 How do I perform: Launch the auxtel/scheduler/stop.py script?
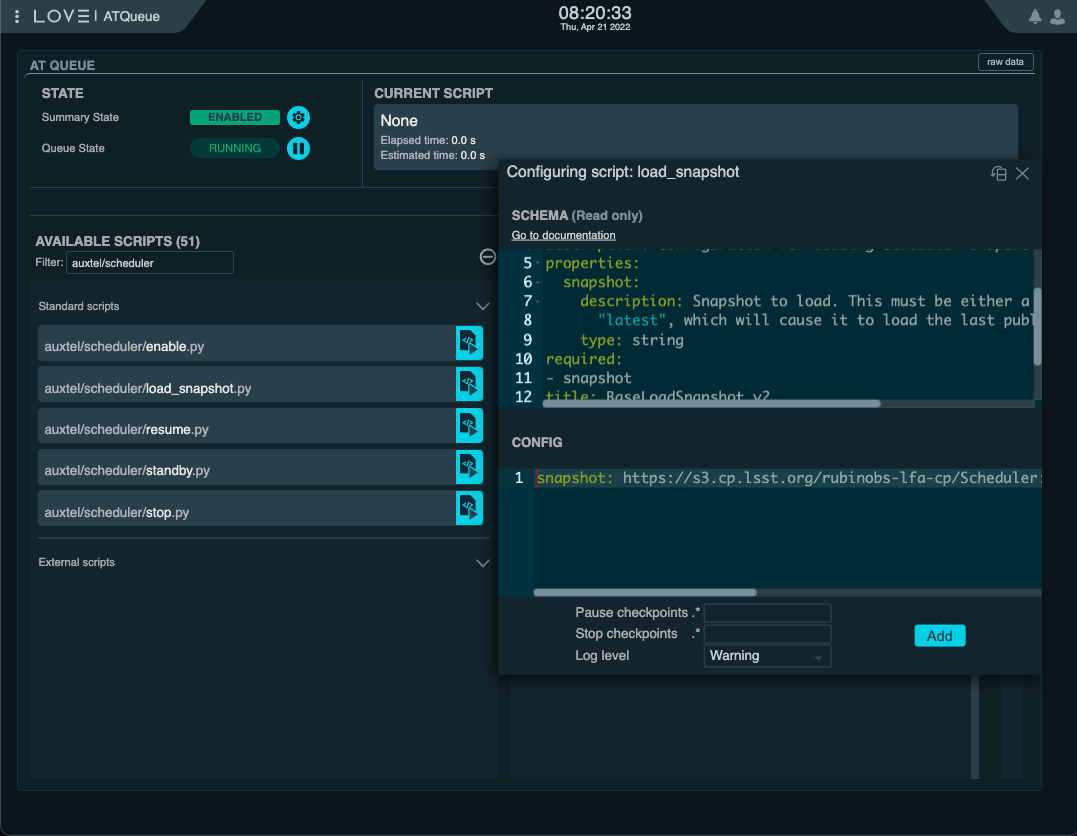469,507
